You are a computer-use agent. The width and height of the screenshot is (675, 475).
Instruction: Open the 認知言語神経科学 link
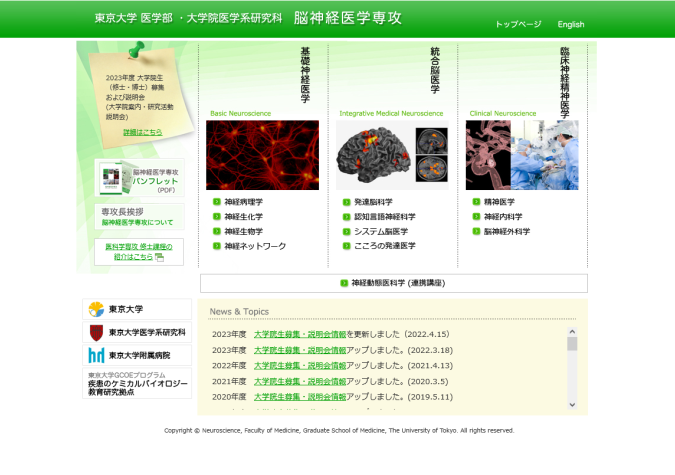(385, 217)
